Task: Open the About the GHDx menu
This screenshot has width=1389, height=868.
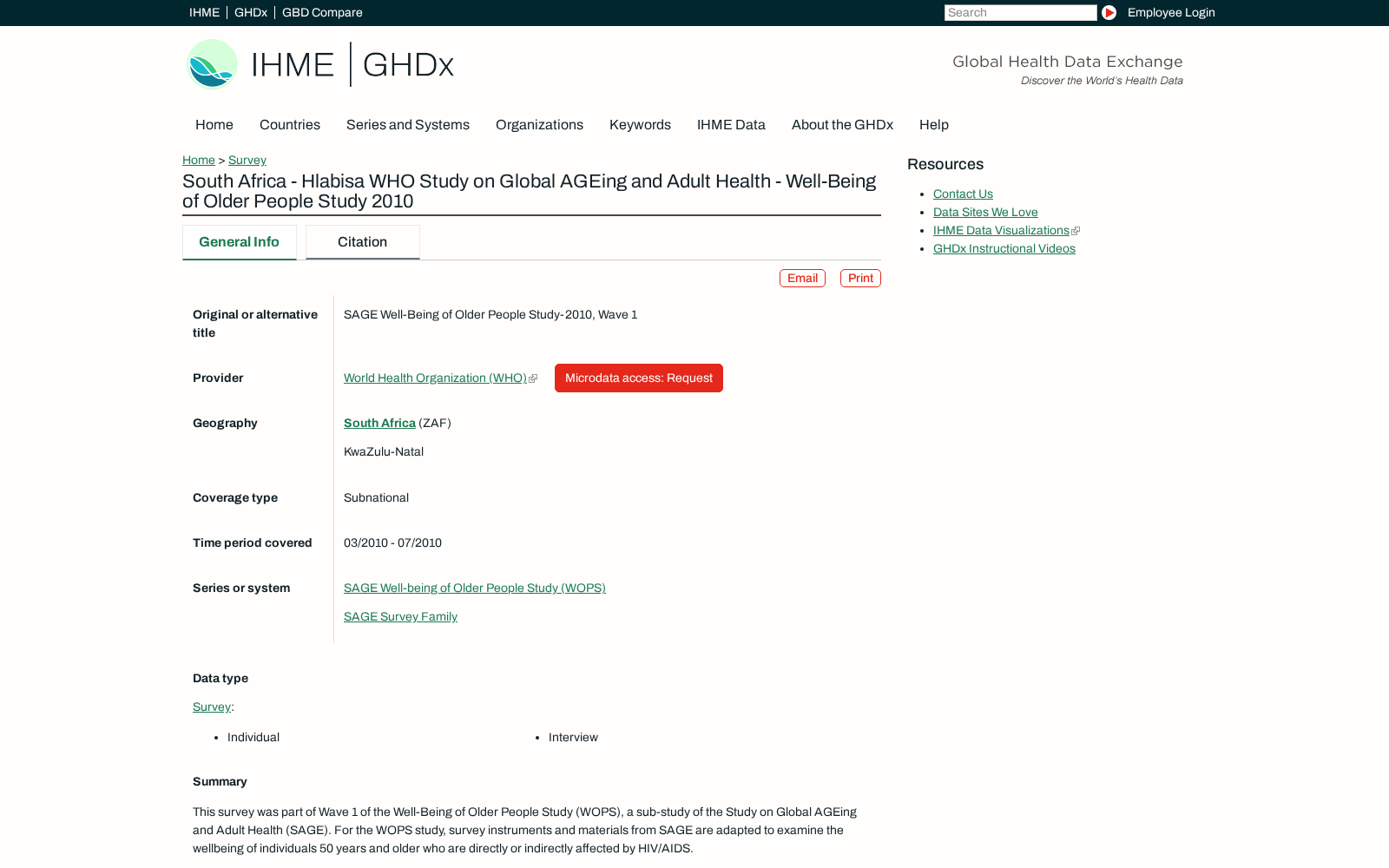Action: [x=842, y=124]
